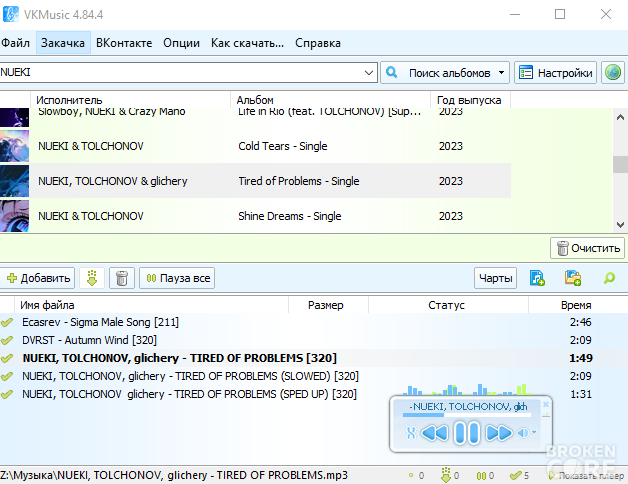This screenshot has height=484, width=628.
Task: Sort by the Альбом column header
Action: (331, 100)
